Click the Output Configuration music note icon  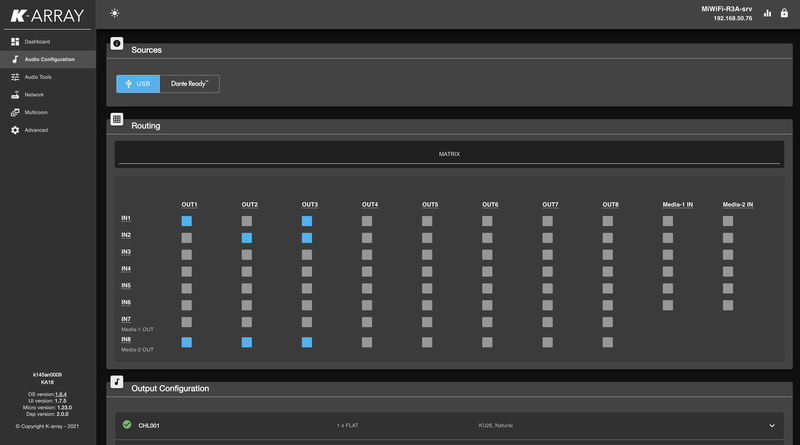click(117, 381)
